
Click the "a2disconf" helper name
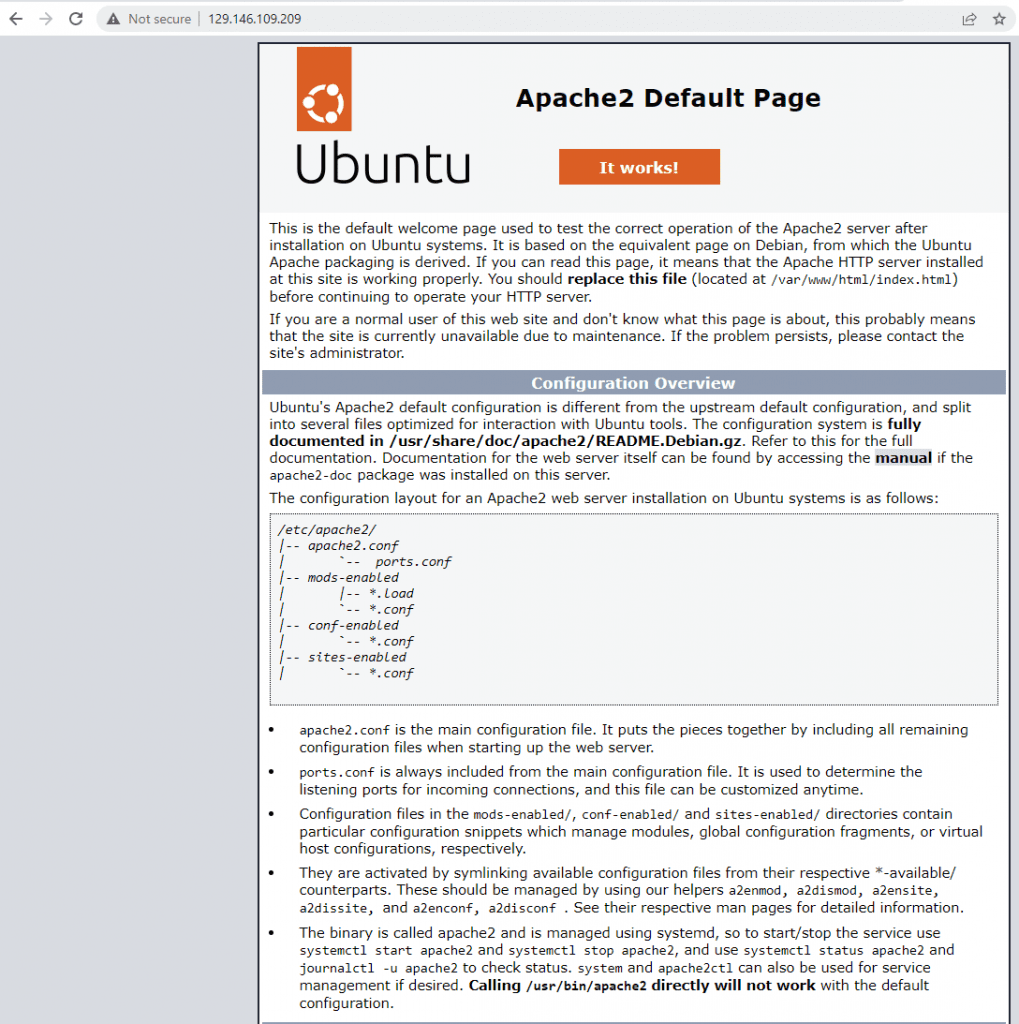click(523, 908)
